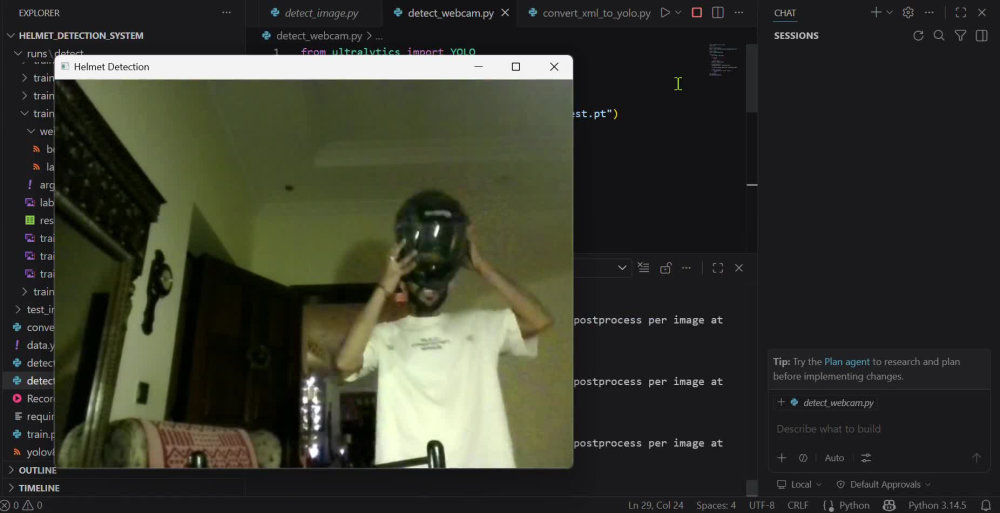Open errors and warnings in status bar
This screenshot has width=1000, height=513.
tap(22, 506)
